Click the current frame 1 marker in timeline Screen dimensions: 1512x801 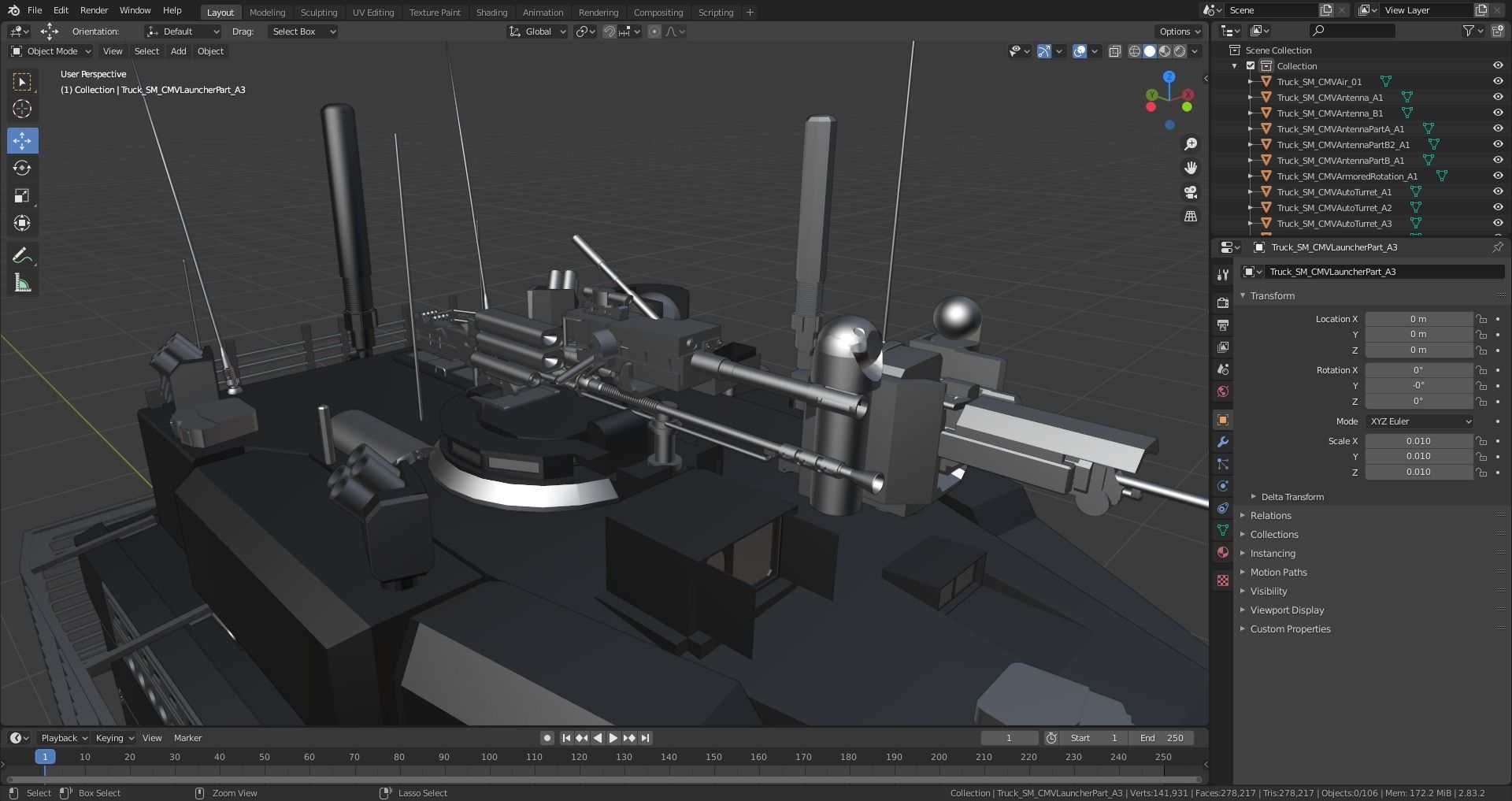click(x=45, y=757)
